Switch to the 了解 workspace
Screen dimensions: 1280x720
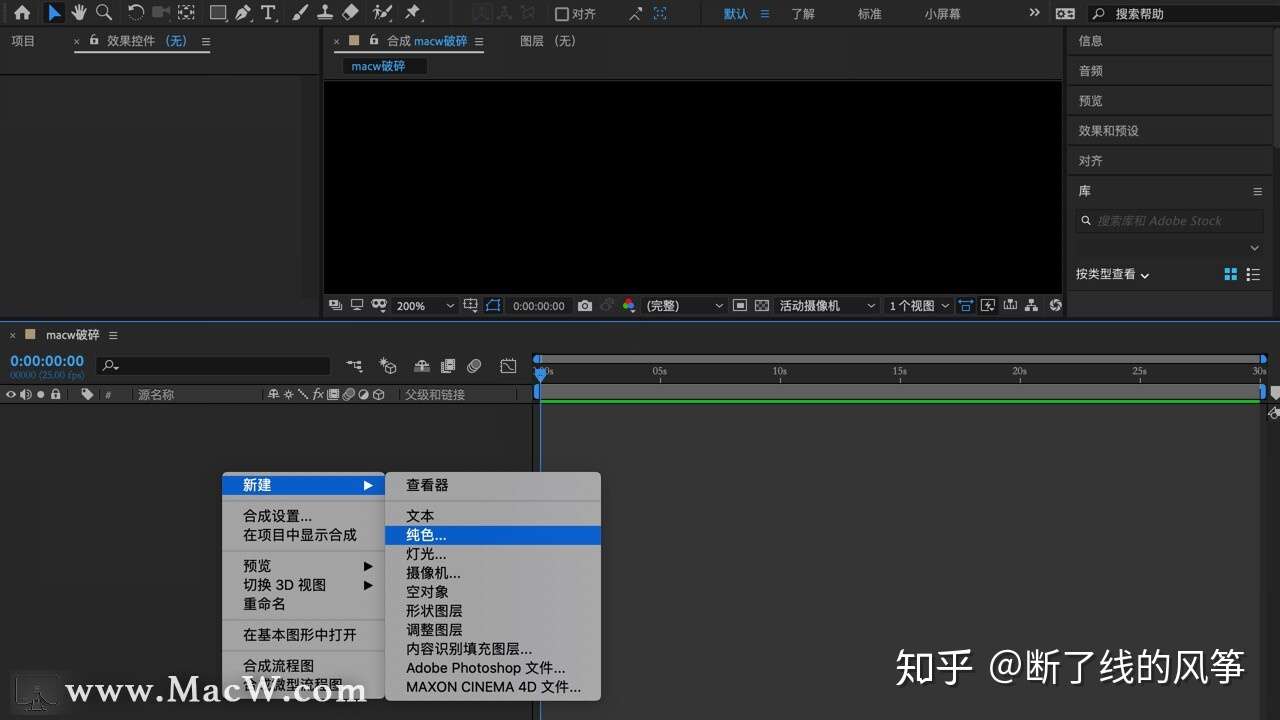pos(803,14)
